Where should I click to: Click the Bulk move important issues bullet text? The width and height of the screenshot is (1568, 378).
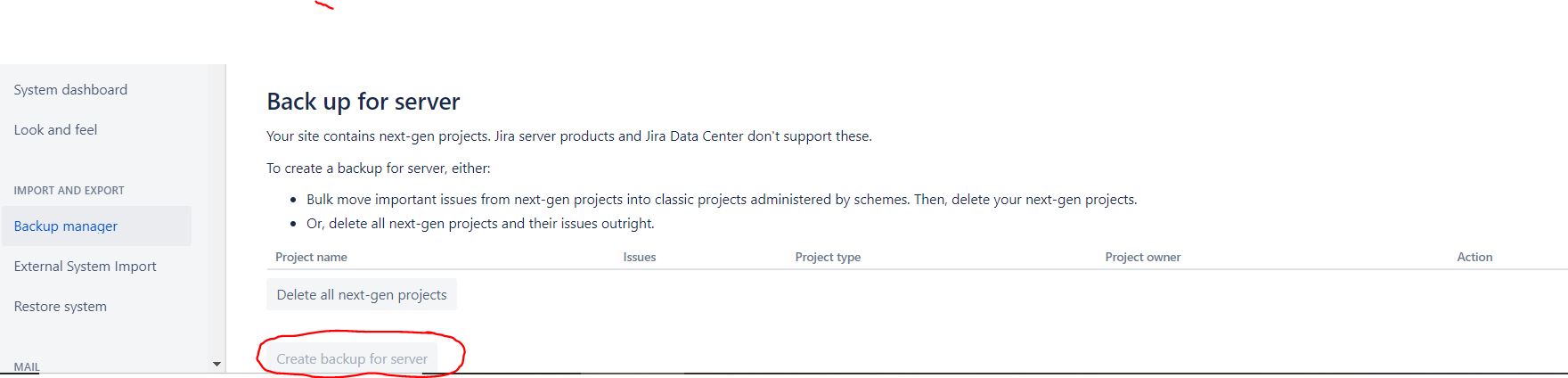722,200
